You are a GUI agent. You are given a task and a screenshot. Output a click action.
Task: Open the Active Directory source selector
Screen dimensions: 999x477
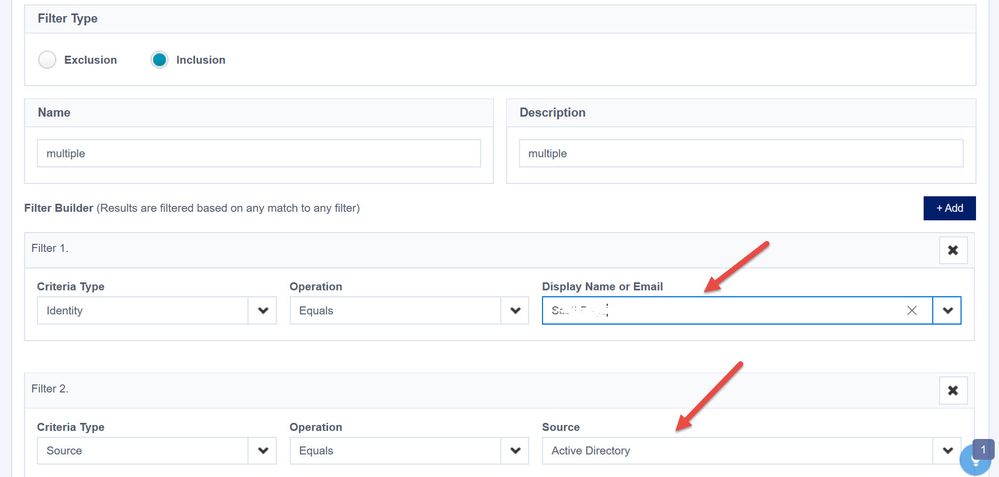tap(737, 451)
